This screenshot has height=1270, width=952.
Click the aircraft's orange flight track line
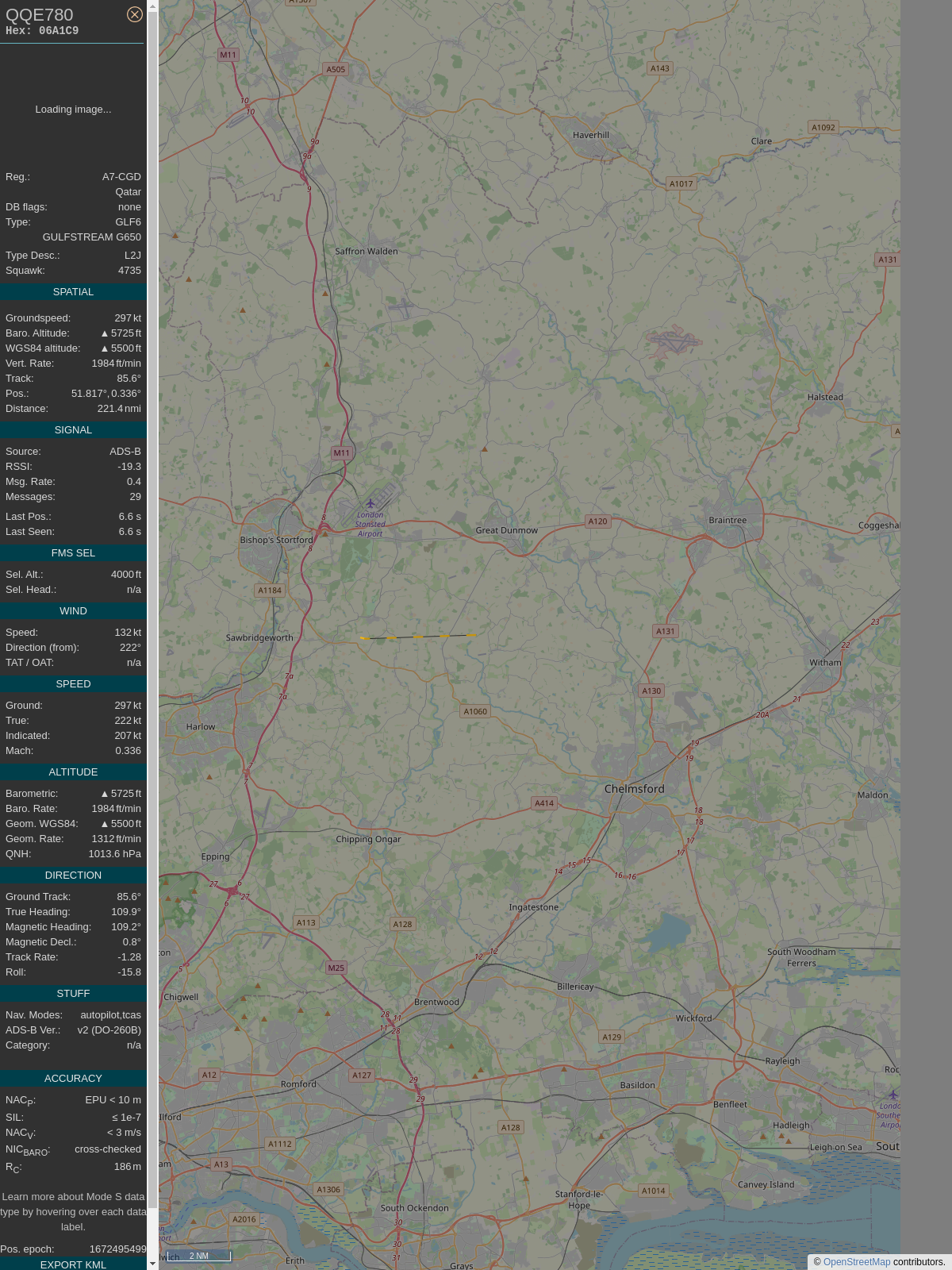click(x=418, y=637)
